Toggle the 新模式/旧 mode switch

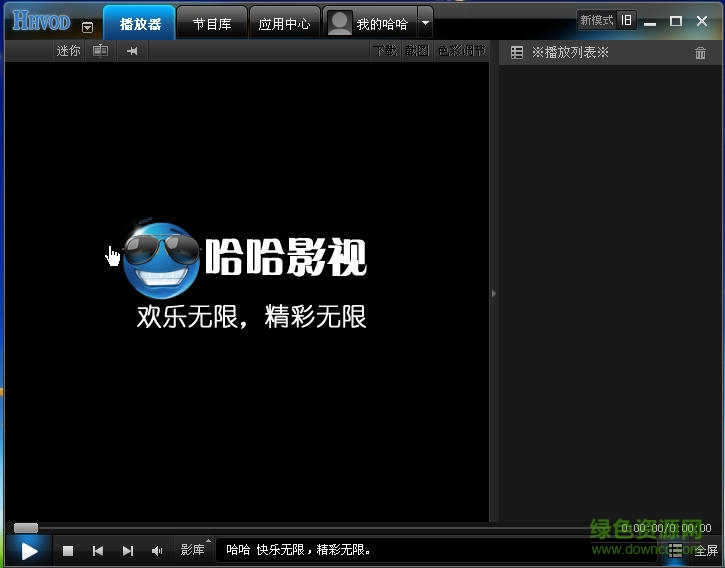(x=606, y=20)
